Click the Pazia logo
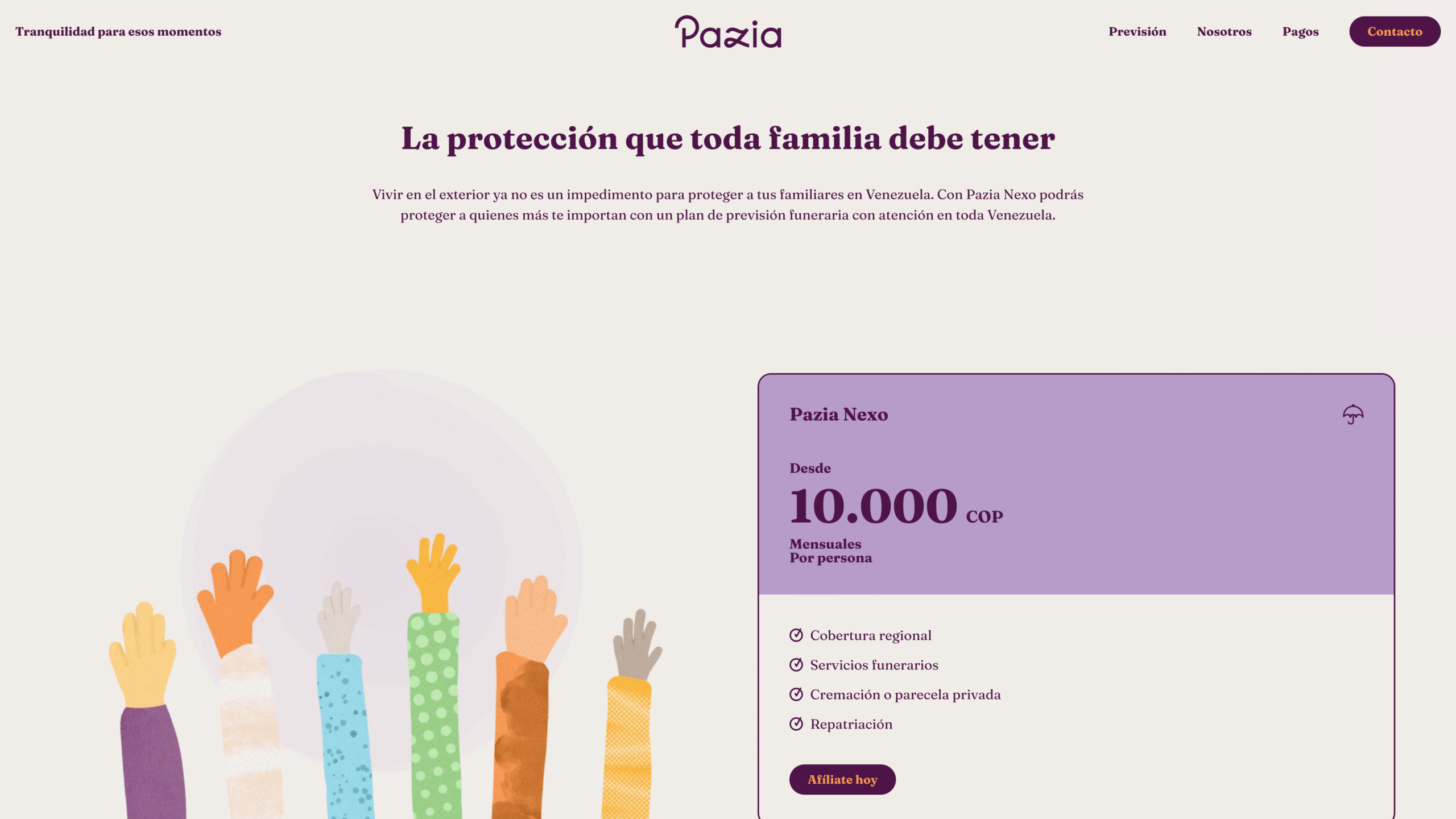 (728, 31)
